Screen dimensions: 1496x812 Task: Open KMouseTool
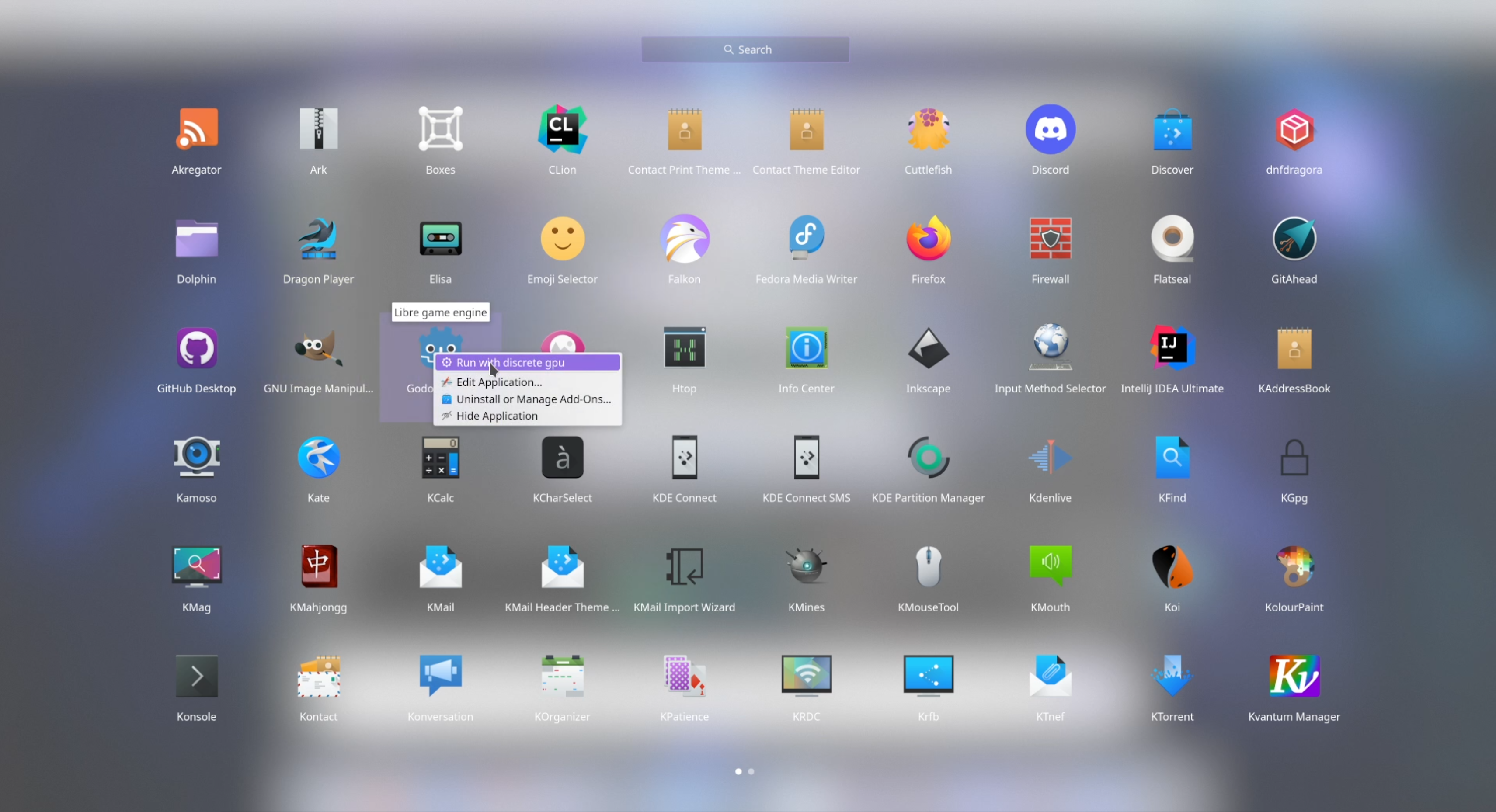928,567
